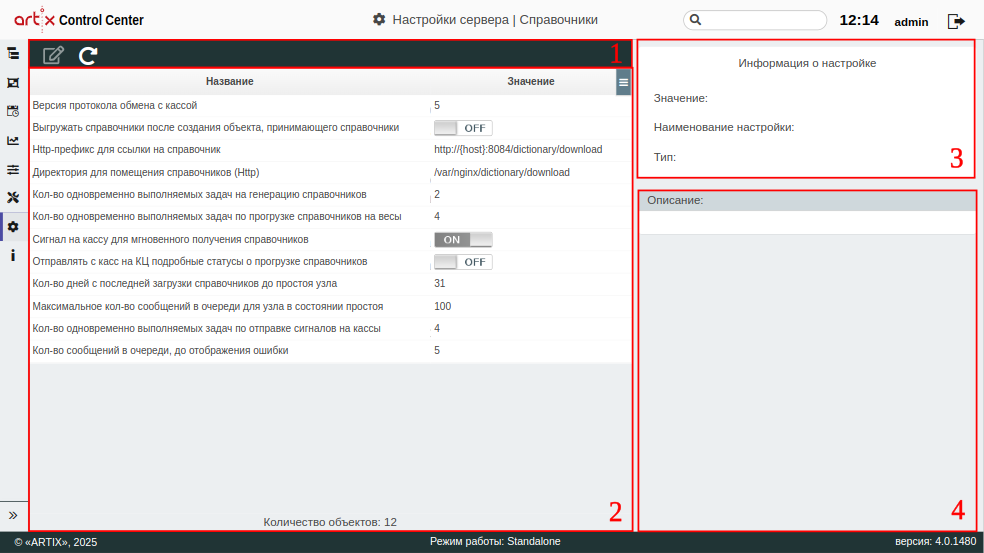
Task: Expand the left sidebar with double chevron
Action: (13, 515)
